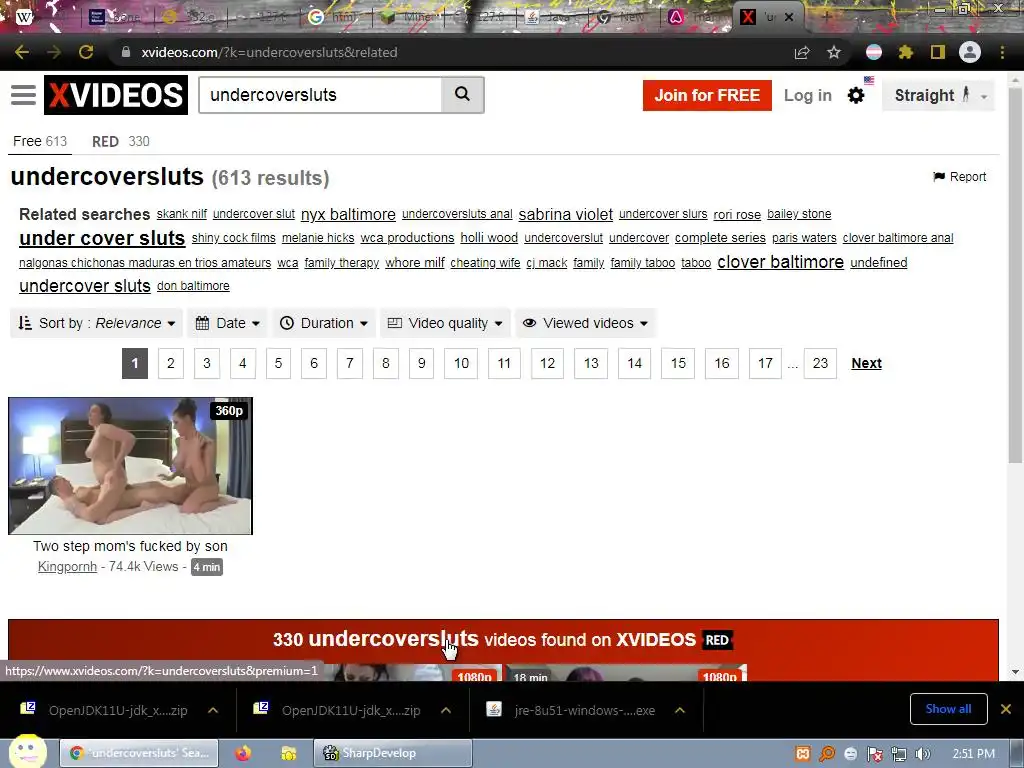Open the 'wca productions' related search

[407, 238]
